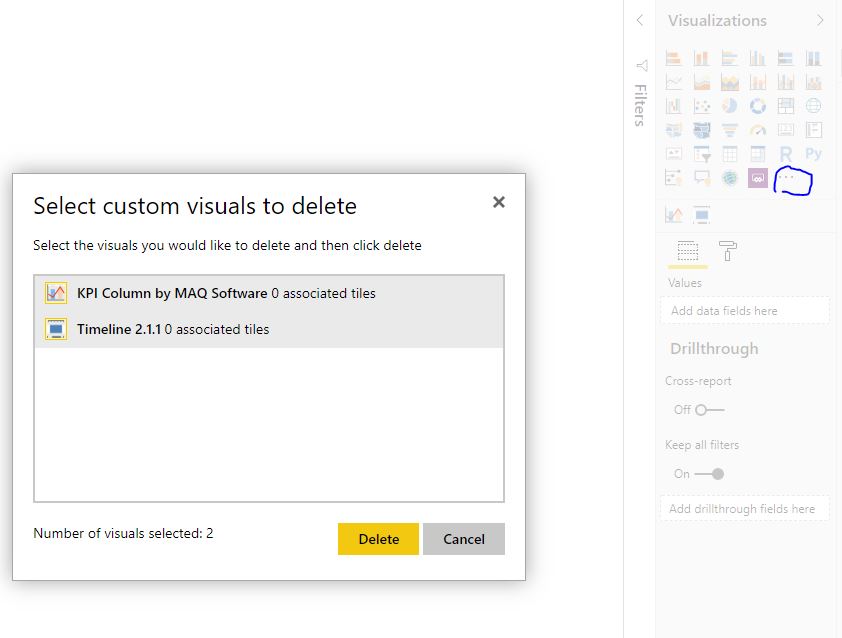Switch to the Fields tab in Visualizations
The image size is (842, 638).
coord(687,251)
